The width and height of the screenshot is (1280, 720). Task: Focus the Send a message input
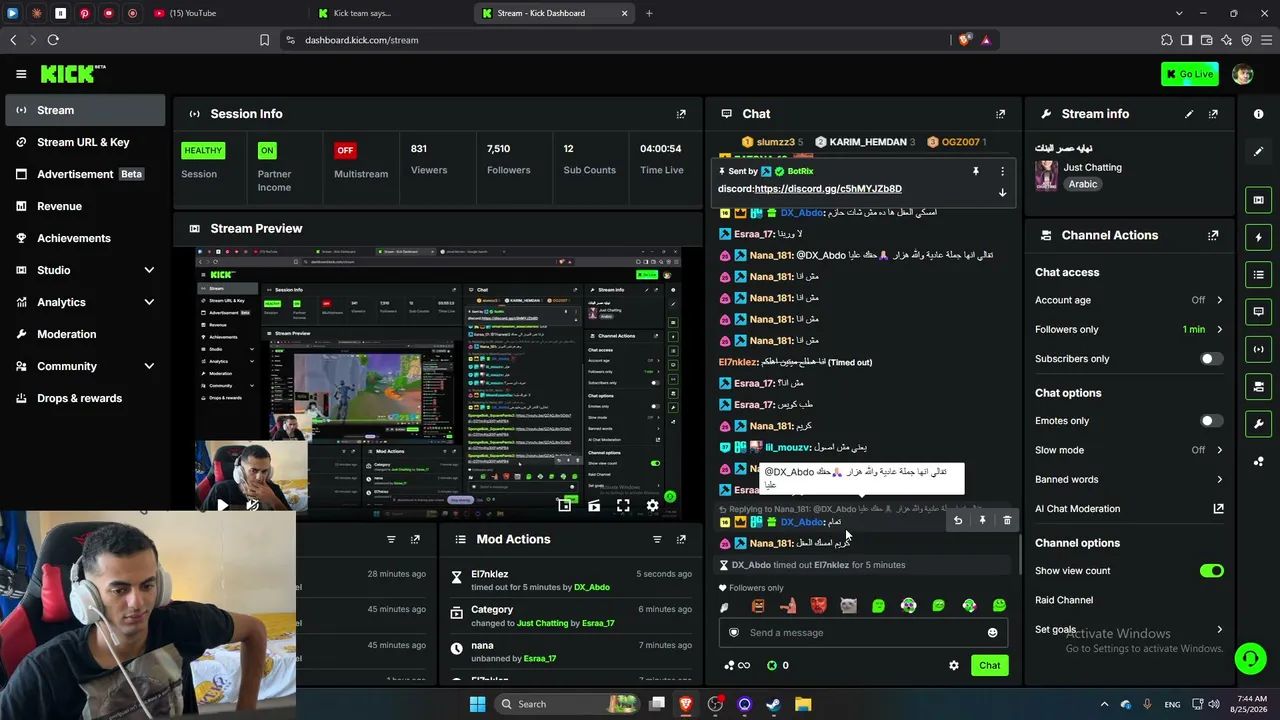(x=864, y=633)
